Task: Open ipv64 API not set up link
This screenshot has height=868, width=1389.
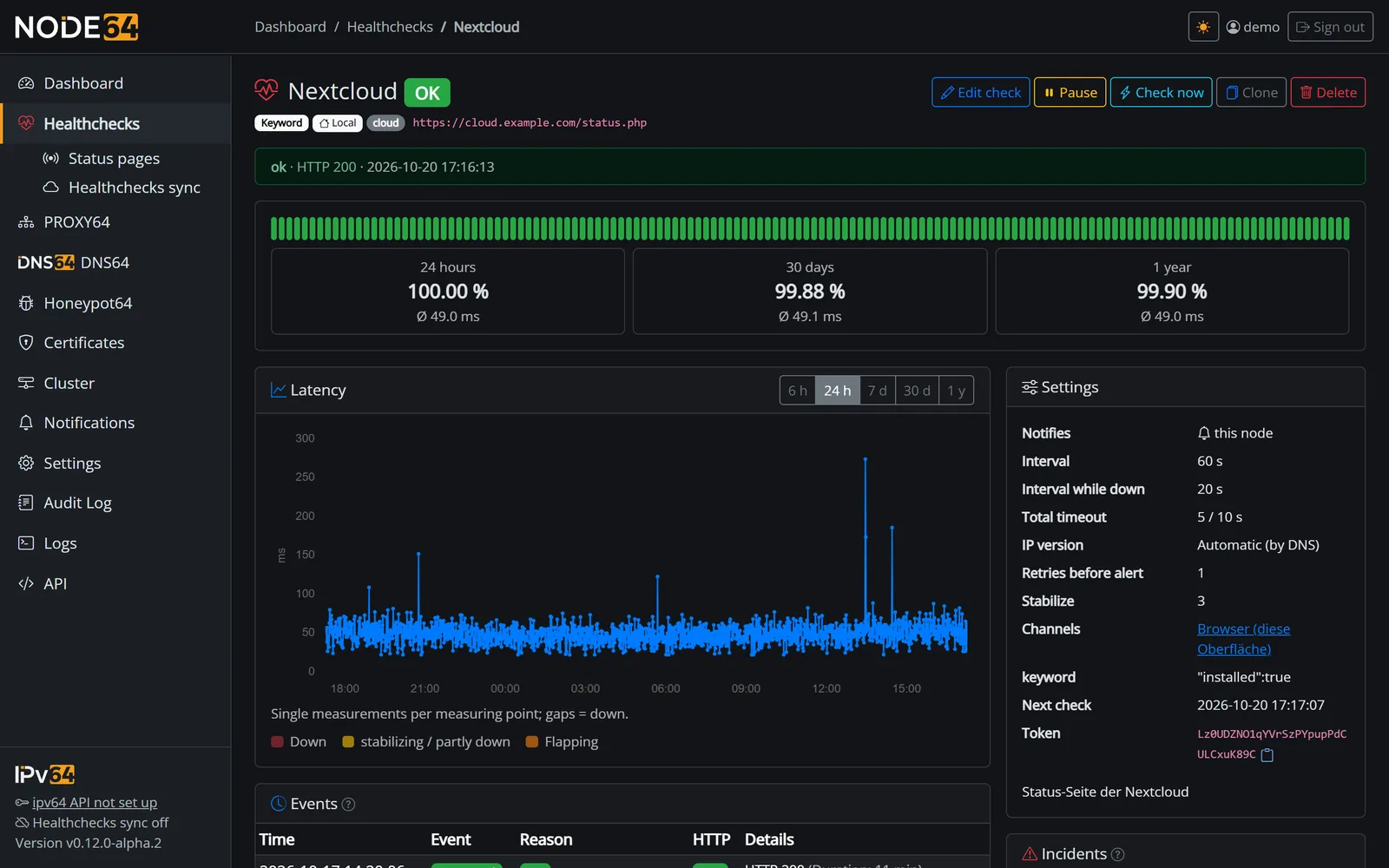Action: pyautogui.click(x=95, y=803)
